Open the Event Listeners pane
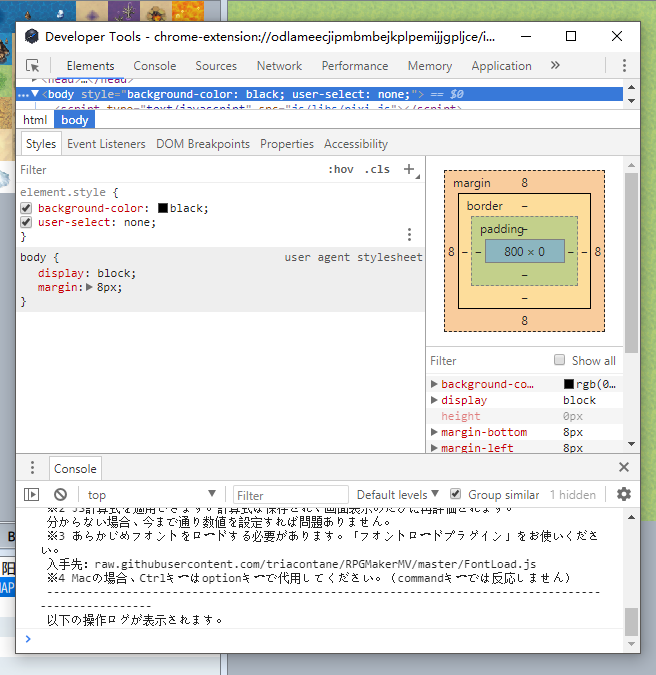This screenshot has height=675, width=656. [x=106, y=144]
